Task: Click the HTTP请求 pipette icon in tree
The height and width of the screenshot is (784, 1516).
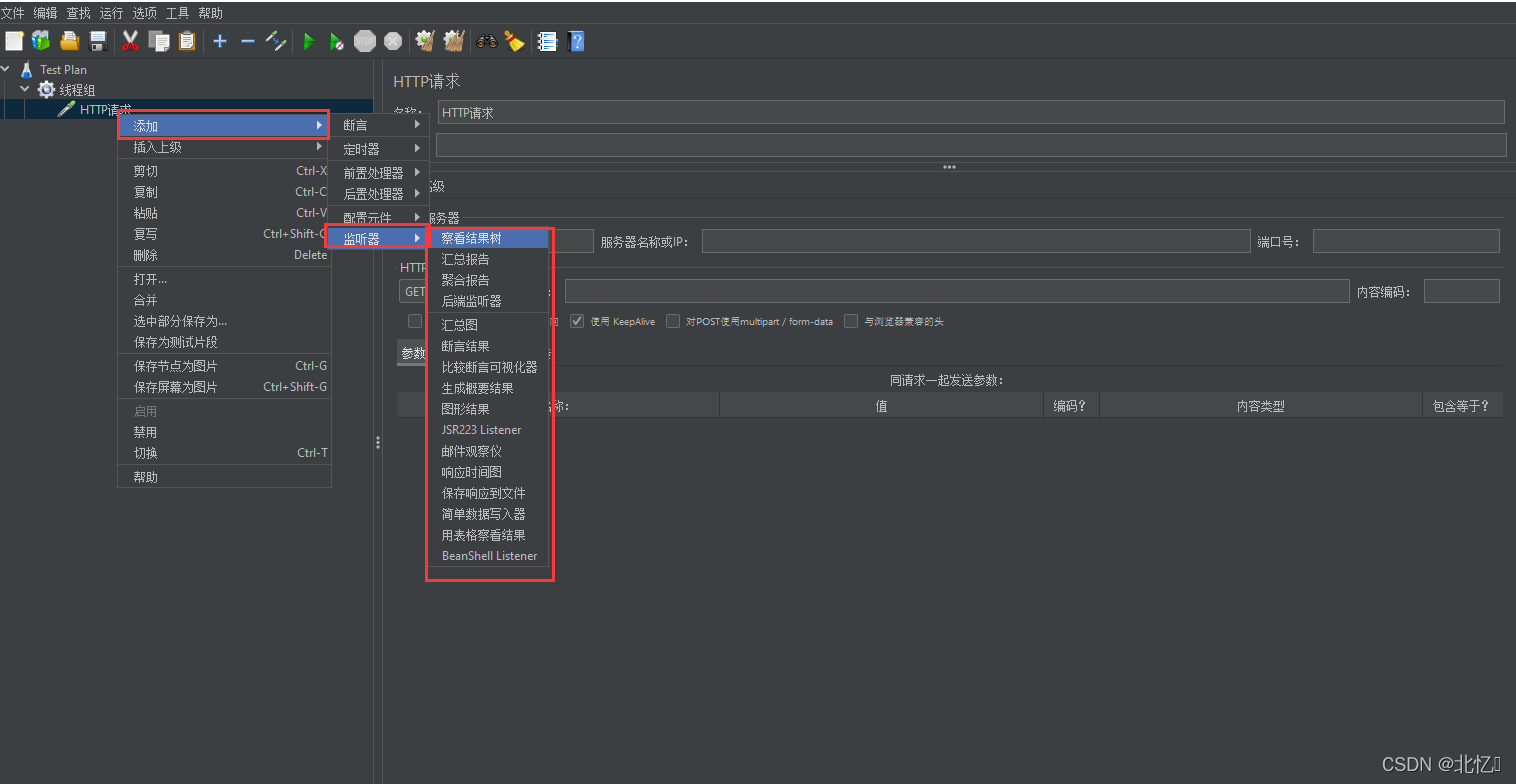Action: pyautogui.click(x=66, y=109)
